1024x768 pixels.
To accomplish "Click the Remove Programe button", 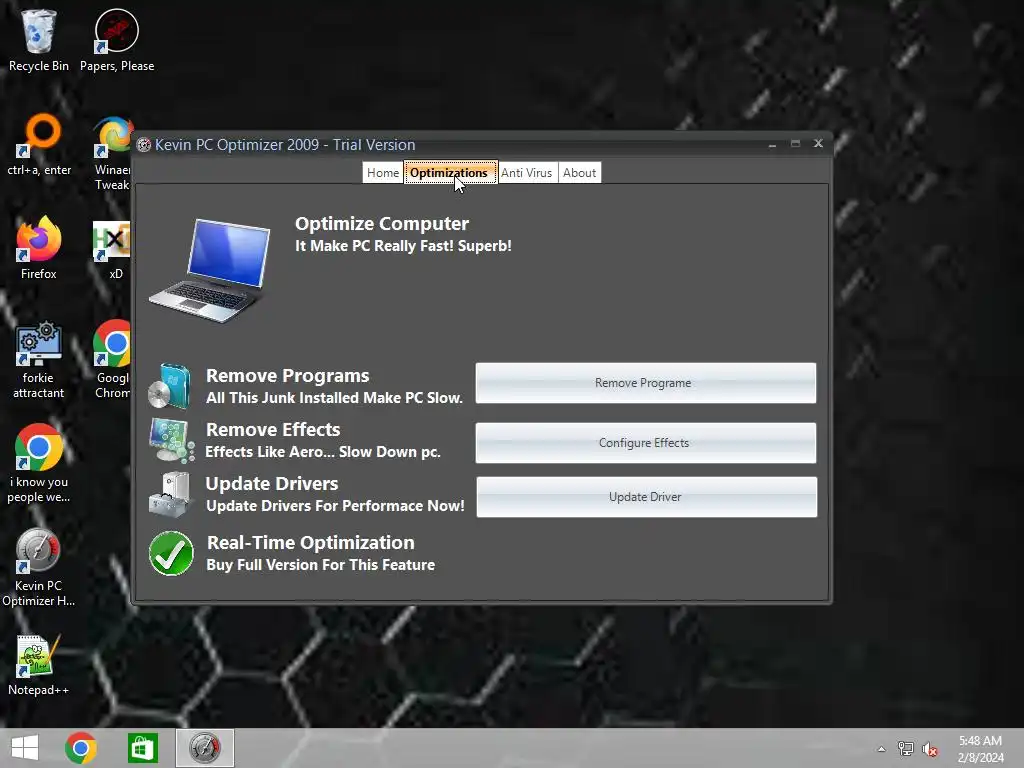I will pyautogui.click(x=645, y=383).
